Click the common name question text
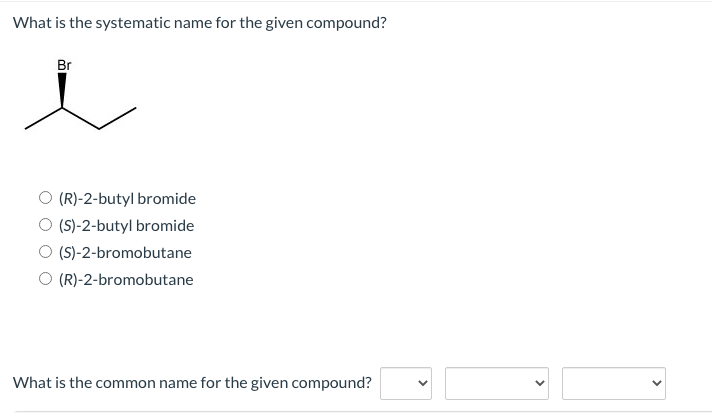712x413 pixels. click(x=192, y=383)
